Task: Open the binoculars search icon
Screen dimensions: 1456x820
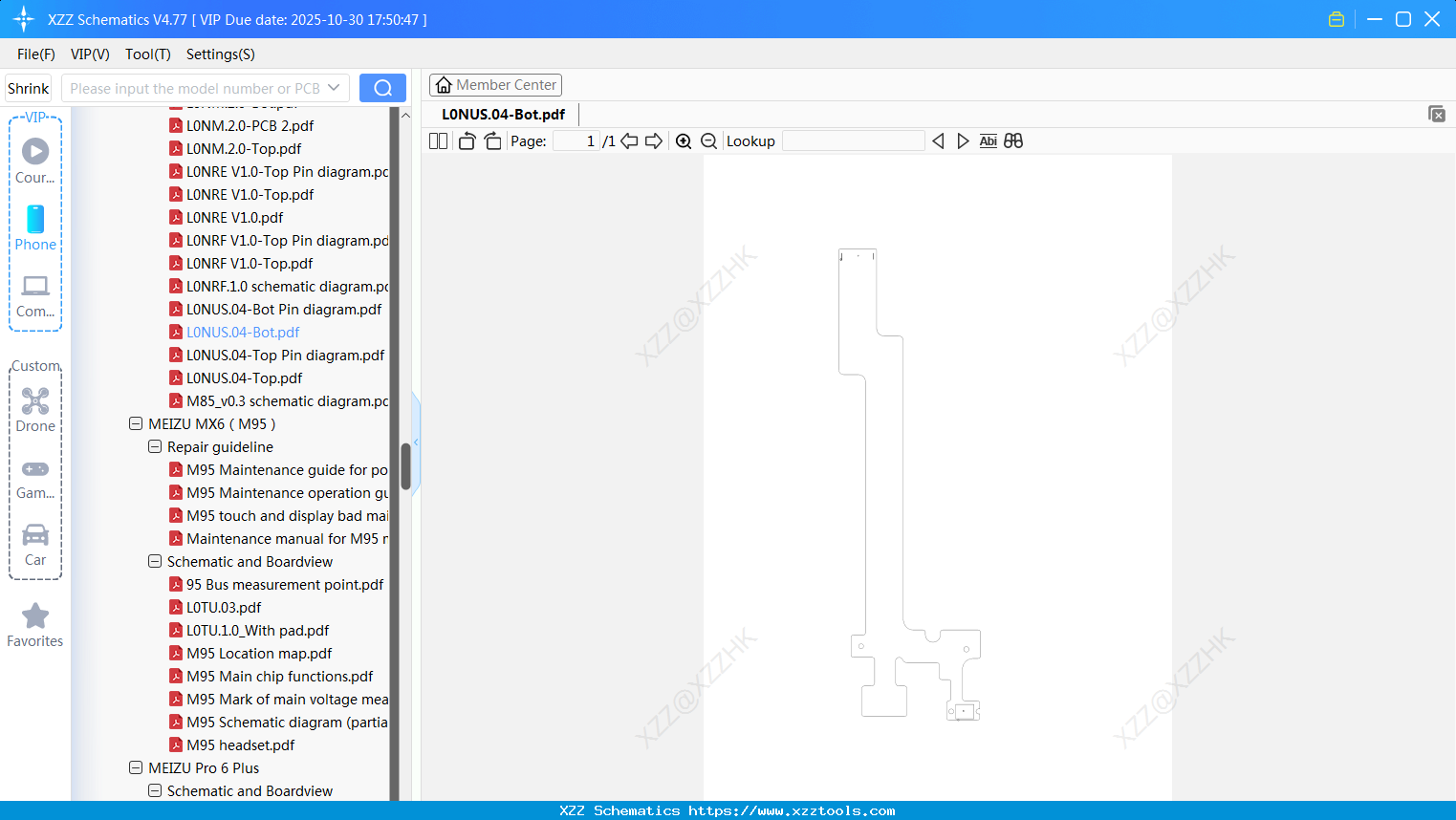Action: coord(1013,140)
